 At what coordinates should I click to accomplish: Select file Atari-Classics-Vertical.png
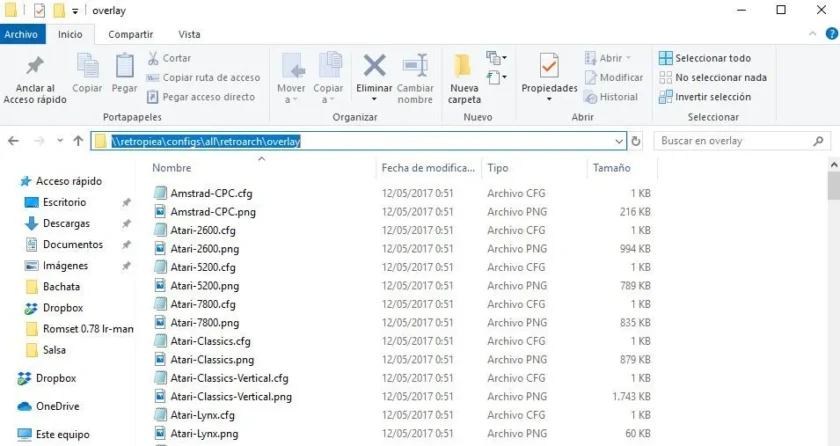click(231, 397)
